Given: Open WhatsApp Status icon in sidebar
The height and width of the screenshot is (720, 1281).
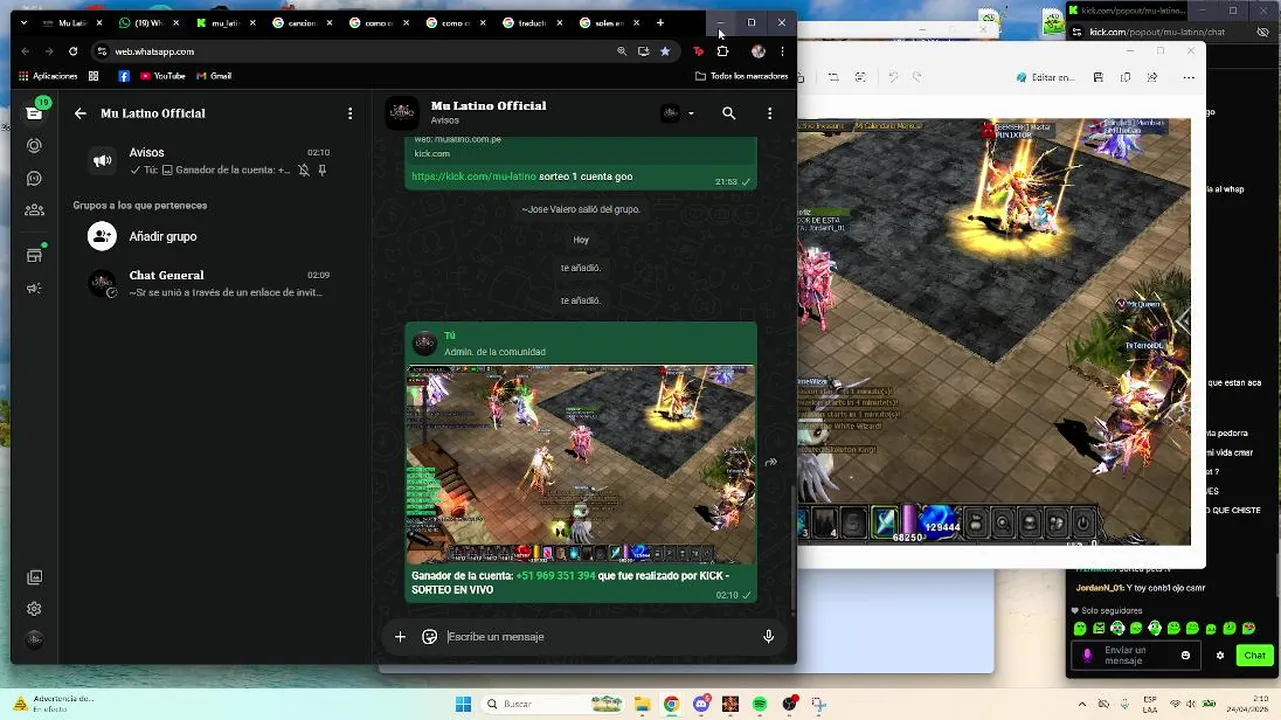Looking at the screenshot, I should point(34,145).
